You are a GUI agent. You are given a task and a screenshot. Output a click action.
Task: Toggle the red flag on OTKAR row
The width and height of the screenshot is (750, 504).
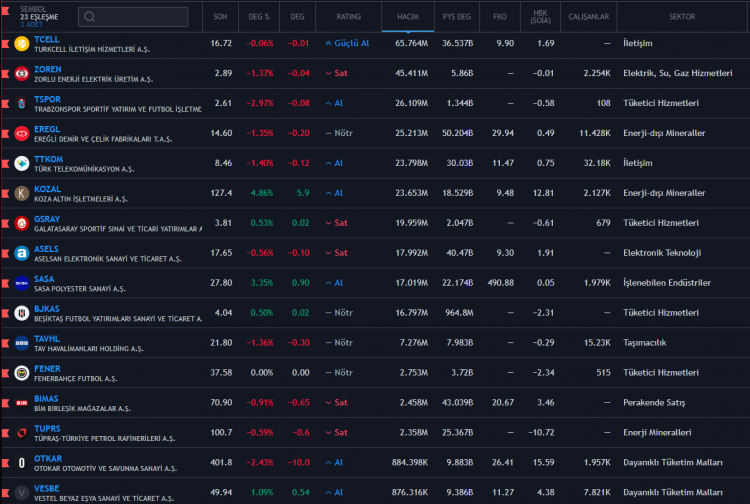coord(6,463)
